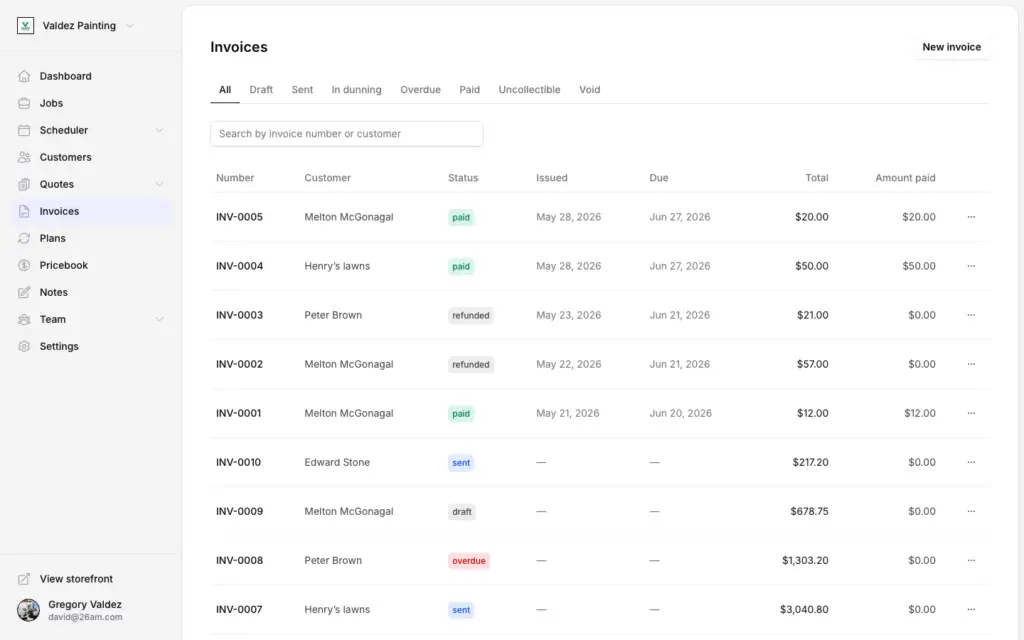
Task: Open invoice INV-0004
Action: click(240, 266)
